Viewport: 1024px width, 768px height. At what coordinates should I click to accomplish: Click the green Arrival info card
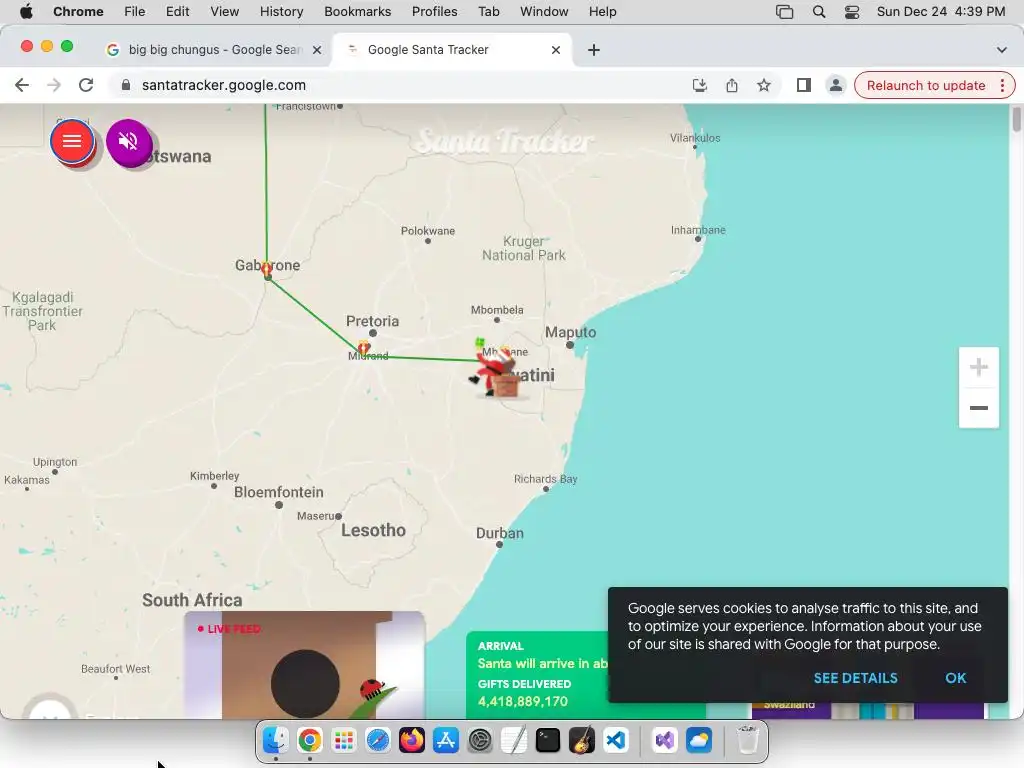pyautogui.click(x=537, y=675)
